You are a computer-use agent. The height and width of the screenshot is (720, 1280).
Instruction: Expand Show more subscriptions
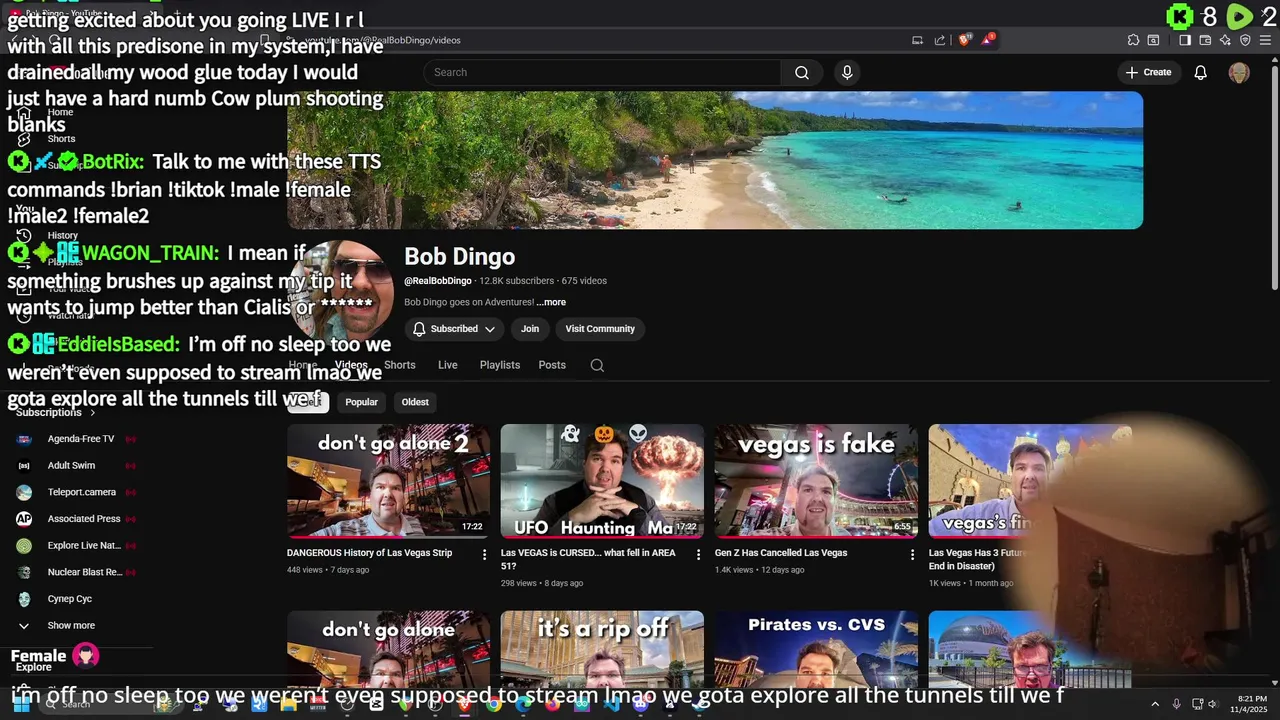tap(71, 626)
